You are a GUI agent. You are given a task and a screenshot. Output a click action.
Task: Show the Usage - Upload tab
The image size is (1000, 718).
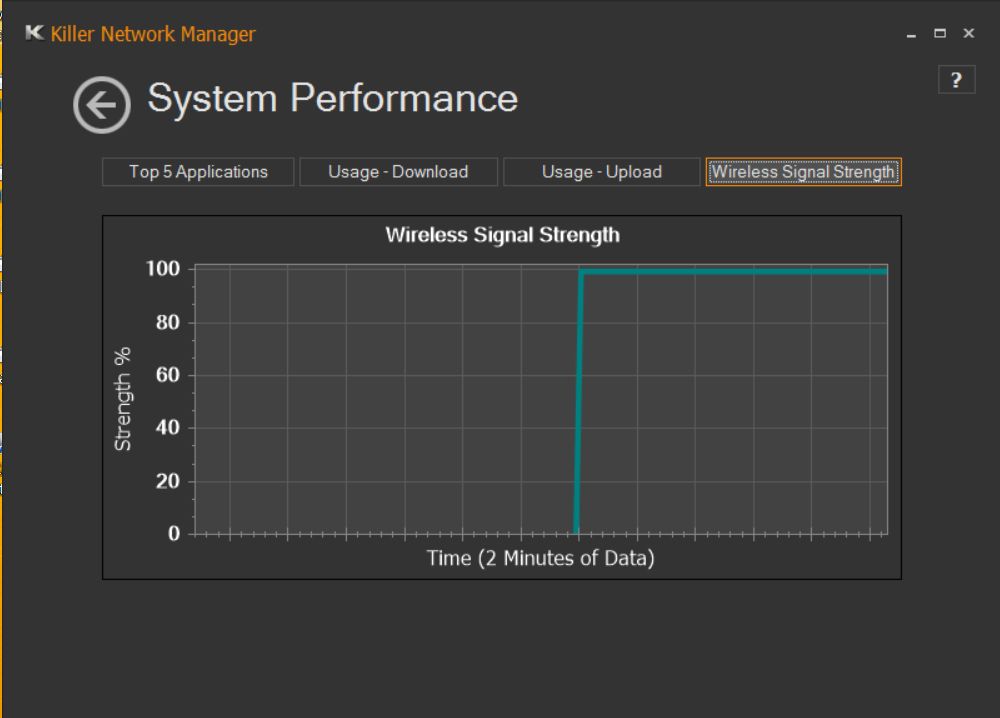click(601, 172)
